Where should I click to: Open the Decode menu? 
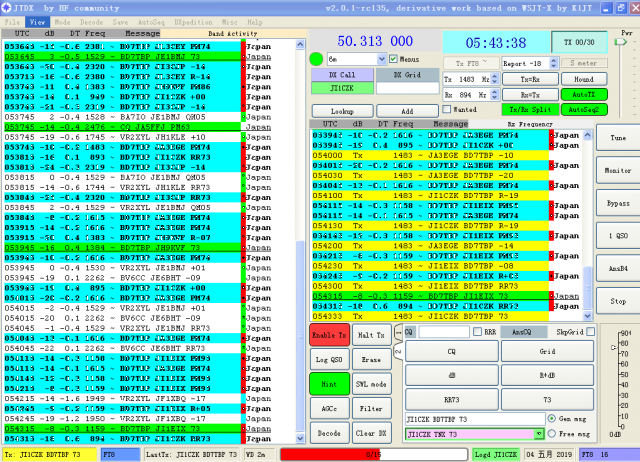[91, 22]
